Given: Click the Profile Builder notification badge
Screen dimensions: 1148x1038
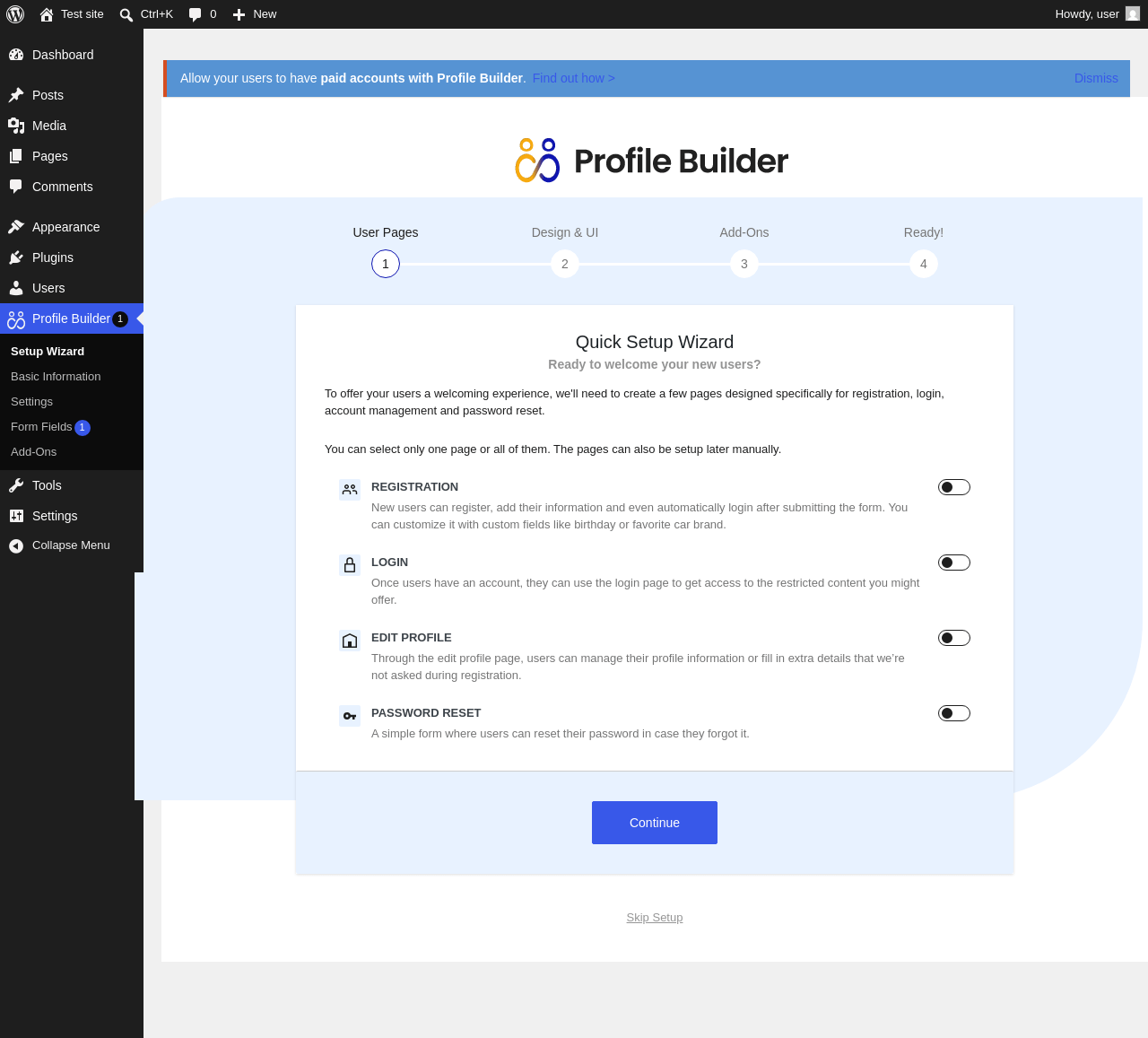Looking at the screenshot, I should (x=120, y=318).
